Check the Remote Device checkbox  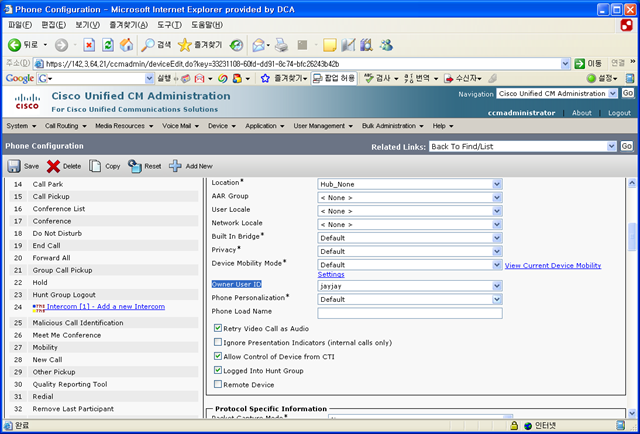pyautogui.click(x=218, y=384)
